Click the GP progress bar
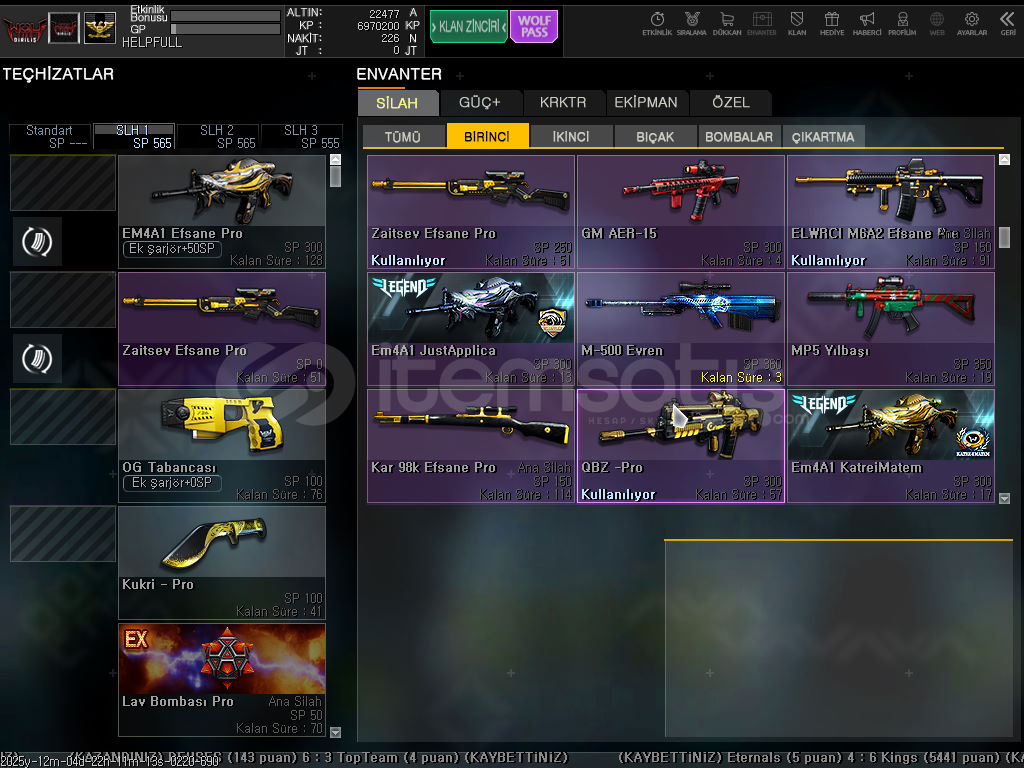The height and width of the screenshot is (768, 1024). pos(225,29)
